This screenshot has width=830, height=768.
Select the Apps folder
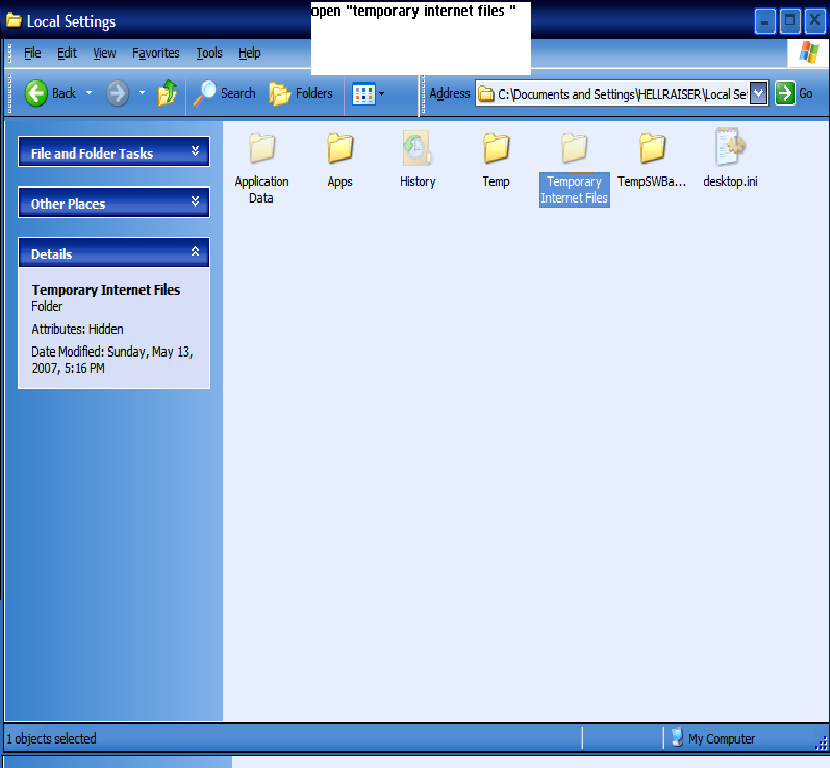pos(340,161)
